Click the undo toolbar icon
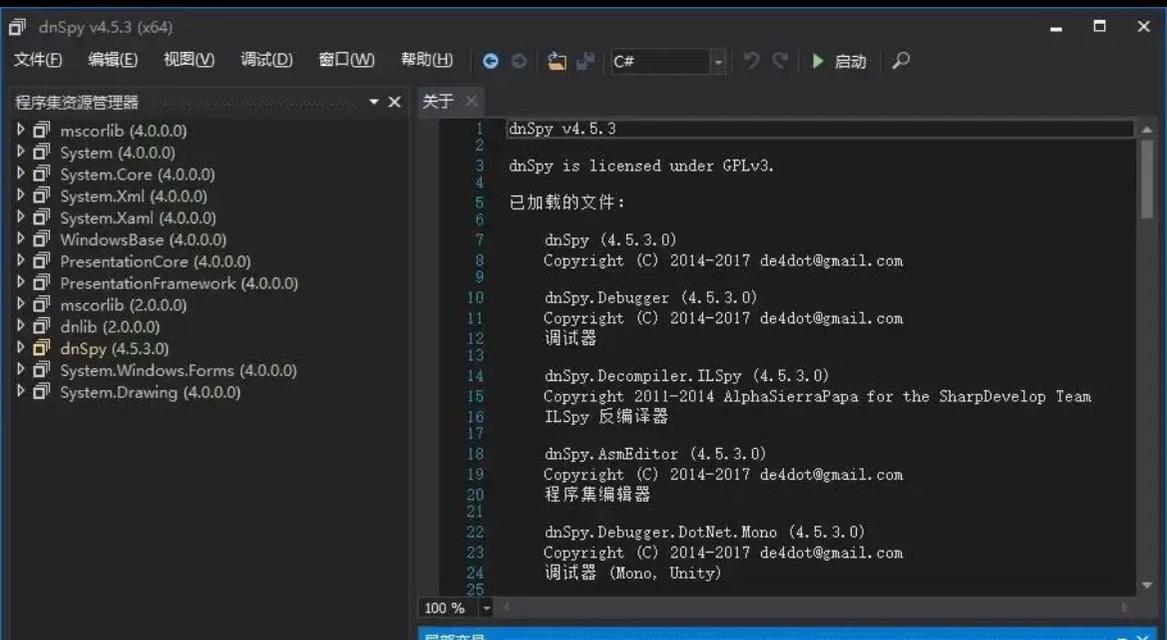Viewport: 1167px width, 640px height. coord(752,60)
